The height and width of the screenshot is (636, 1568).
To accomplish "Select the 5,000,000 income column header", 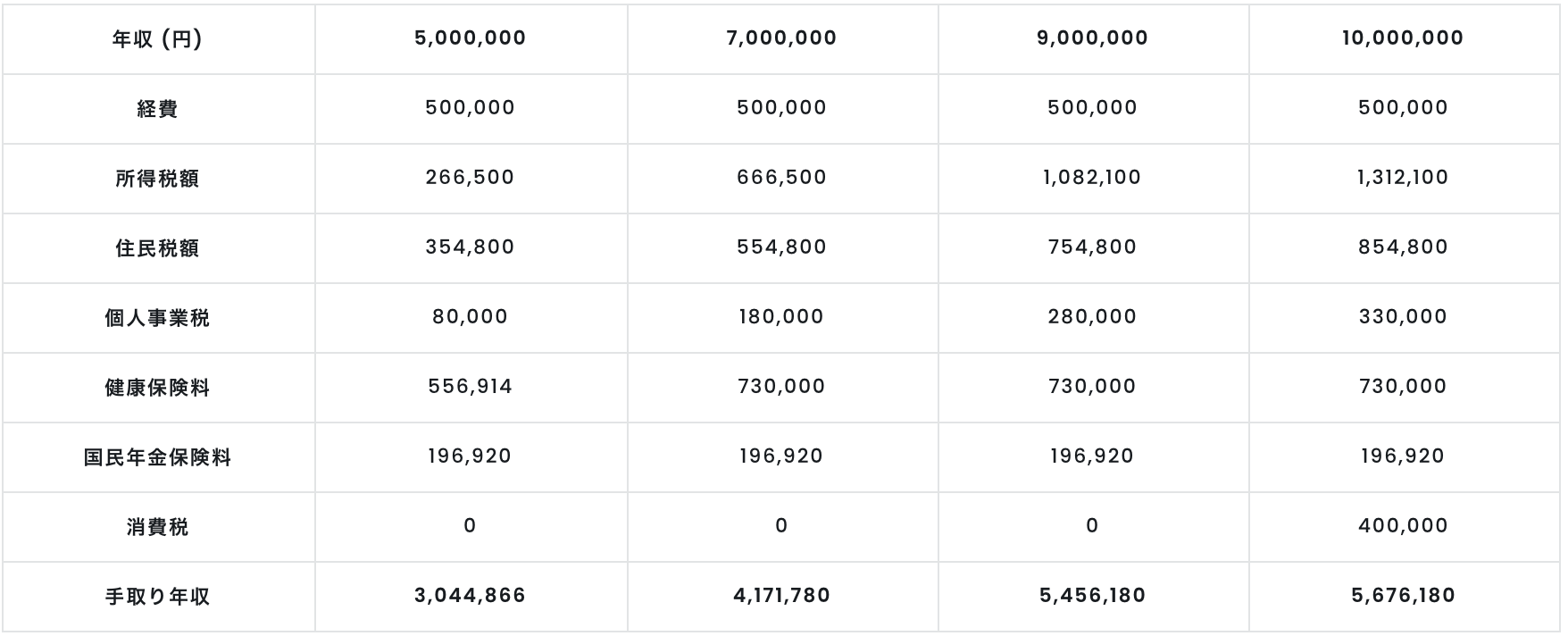I will (x=471, y=38).
